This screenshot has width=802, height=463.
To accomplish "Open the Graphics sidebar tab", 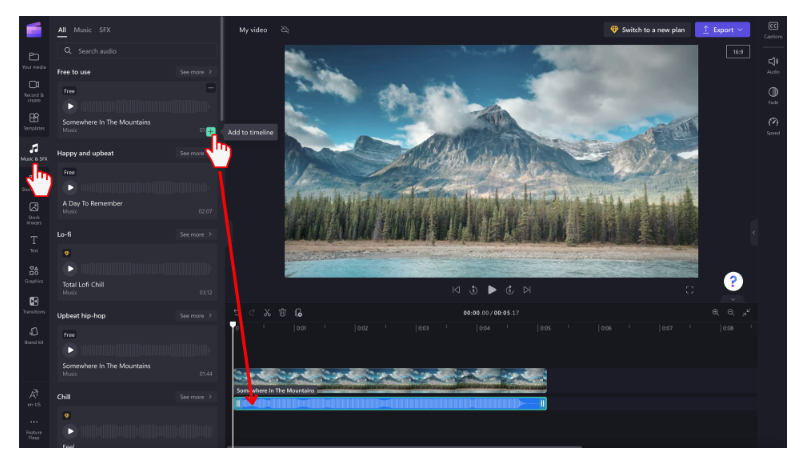I will point(34,274).
